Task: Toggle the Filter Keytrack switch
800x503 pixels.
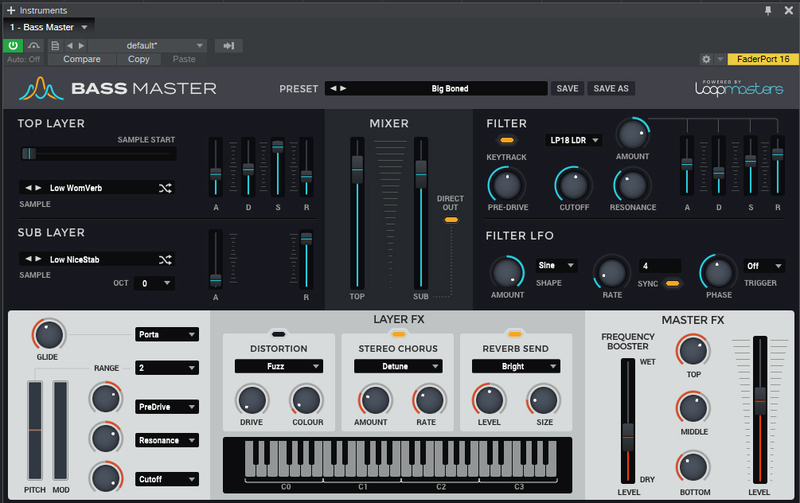Action: coord(508,141)
